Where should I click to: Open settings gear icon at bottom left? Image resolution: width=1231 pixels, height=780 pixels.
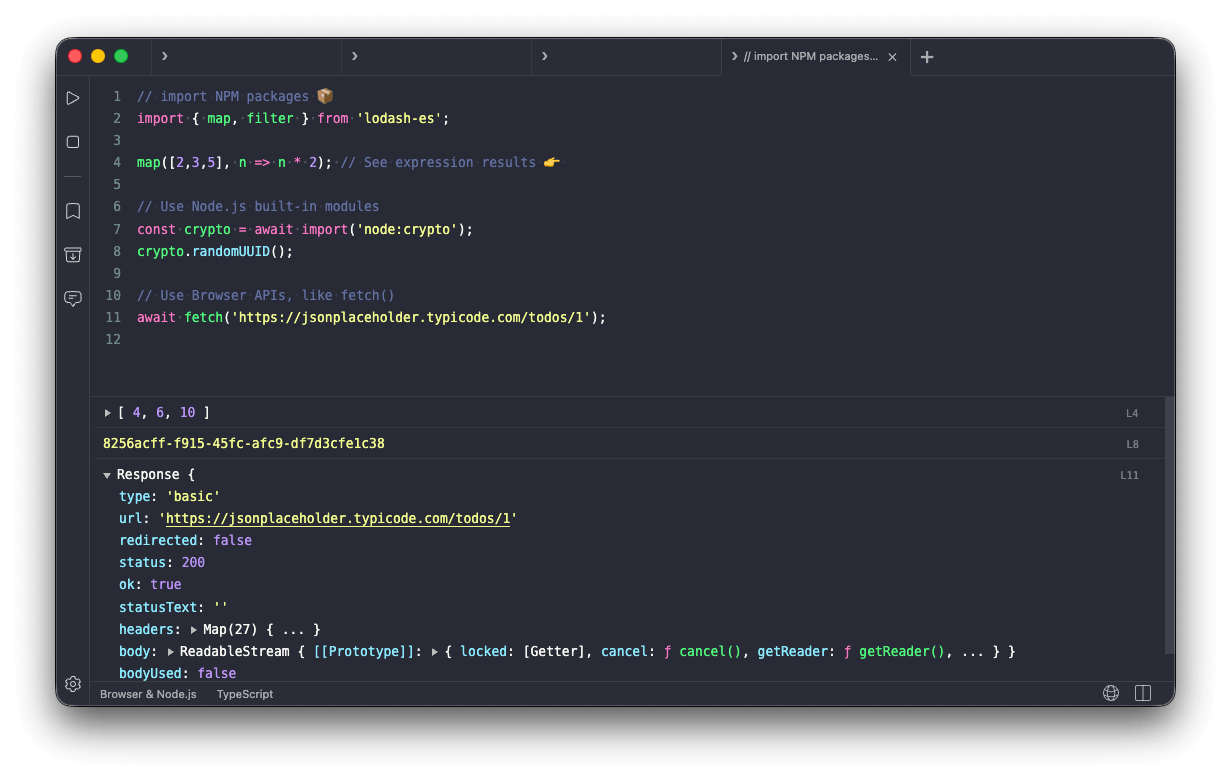[73, 684]
